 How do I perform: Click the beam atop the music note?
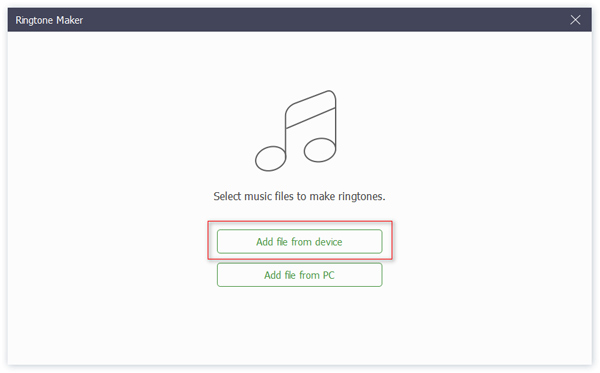pos(311,109)
